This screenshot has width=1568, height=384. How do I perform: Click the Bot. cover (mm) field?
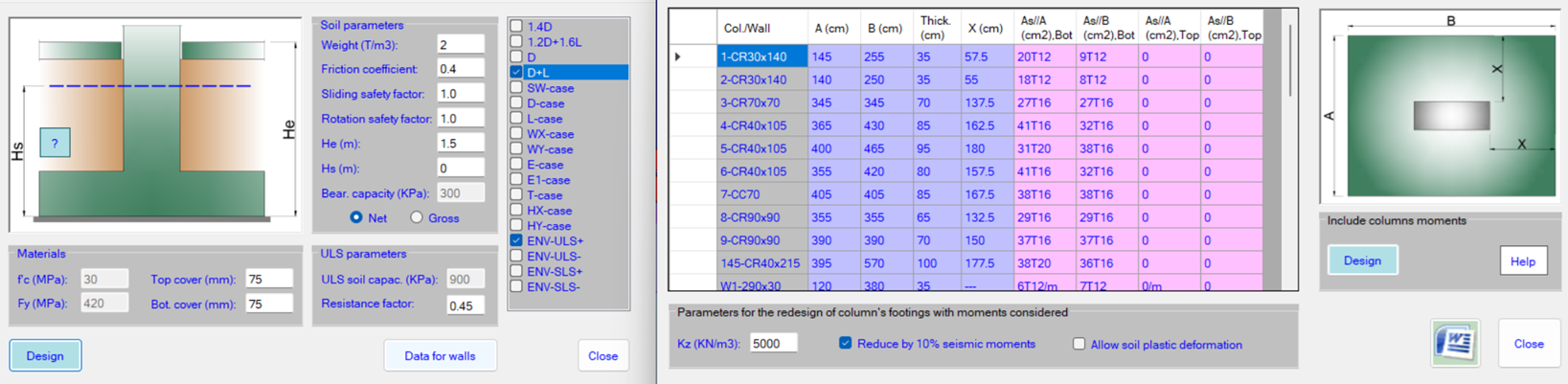(x=269, y=304)
